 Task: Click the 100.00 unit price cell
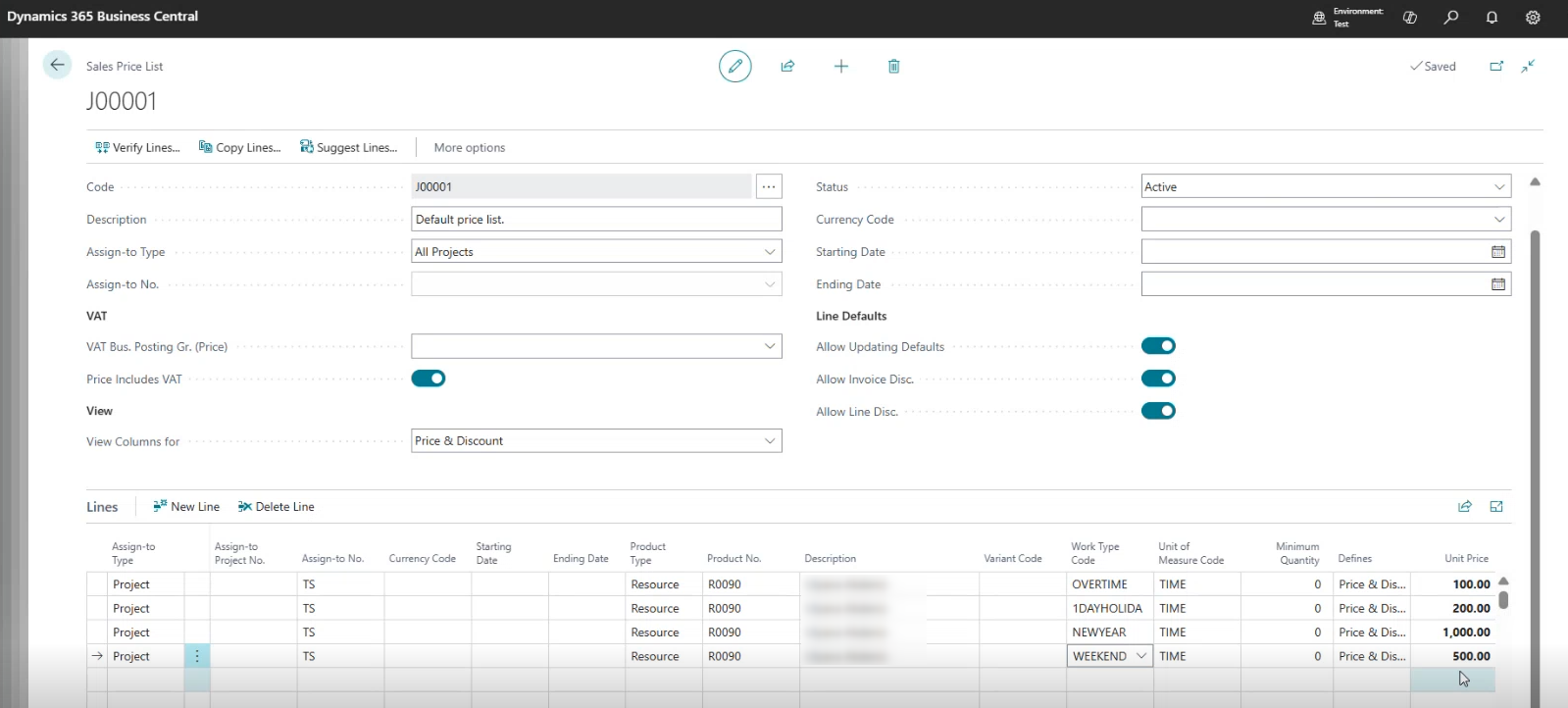click(1453, 584)
